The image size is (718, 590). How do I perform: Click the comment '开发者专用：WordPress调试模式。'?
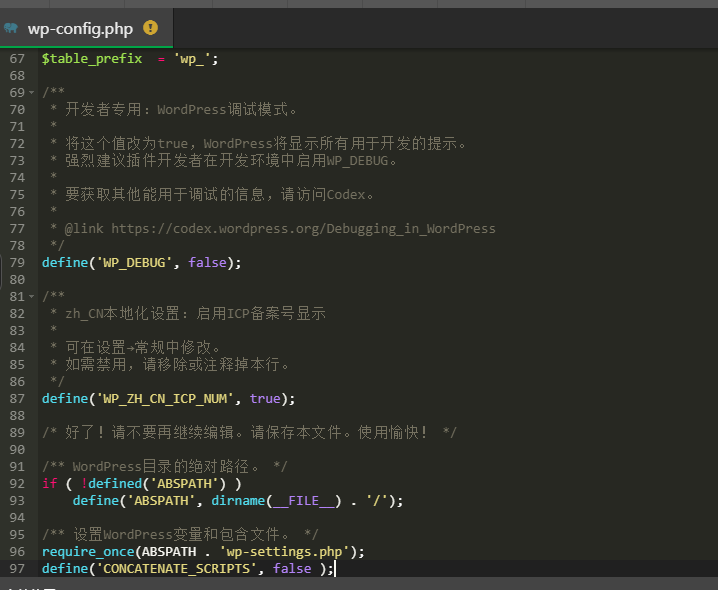click(181, 110)
